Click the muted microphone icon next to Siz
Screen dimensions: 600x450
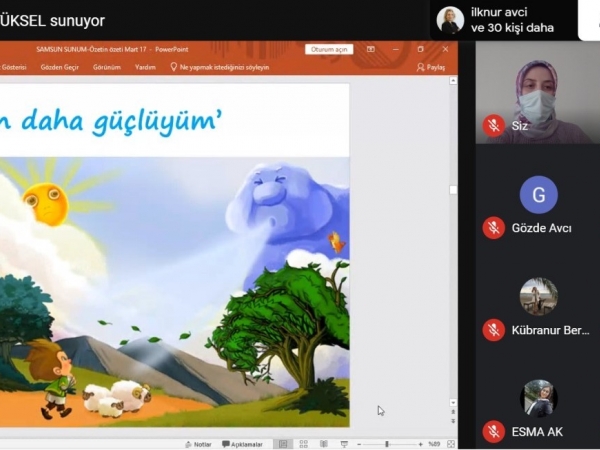click(494, 126)
